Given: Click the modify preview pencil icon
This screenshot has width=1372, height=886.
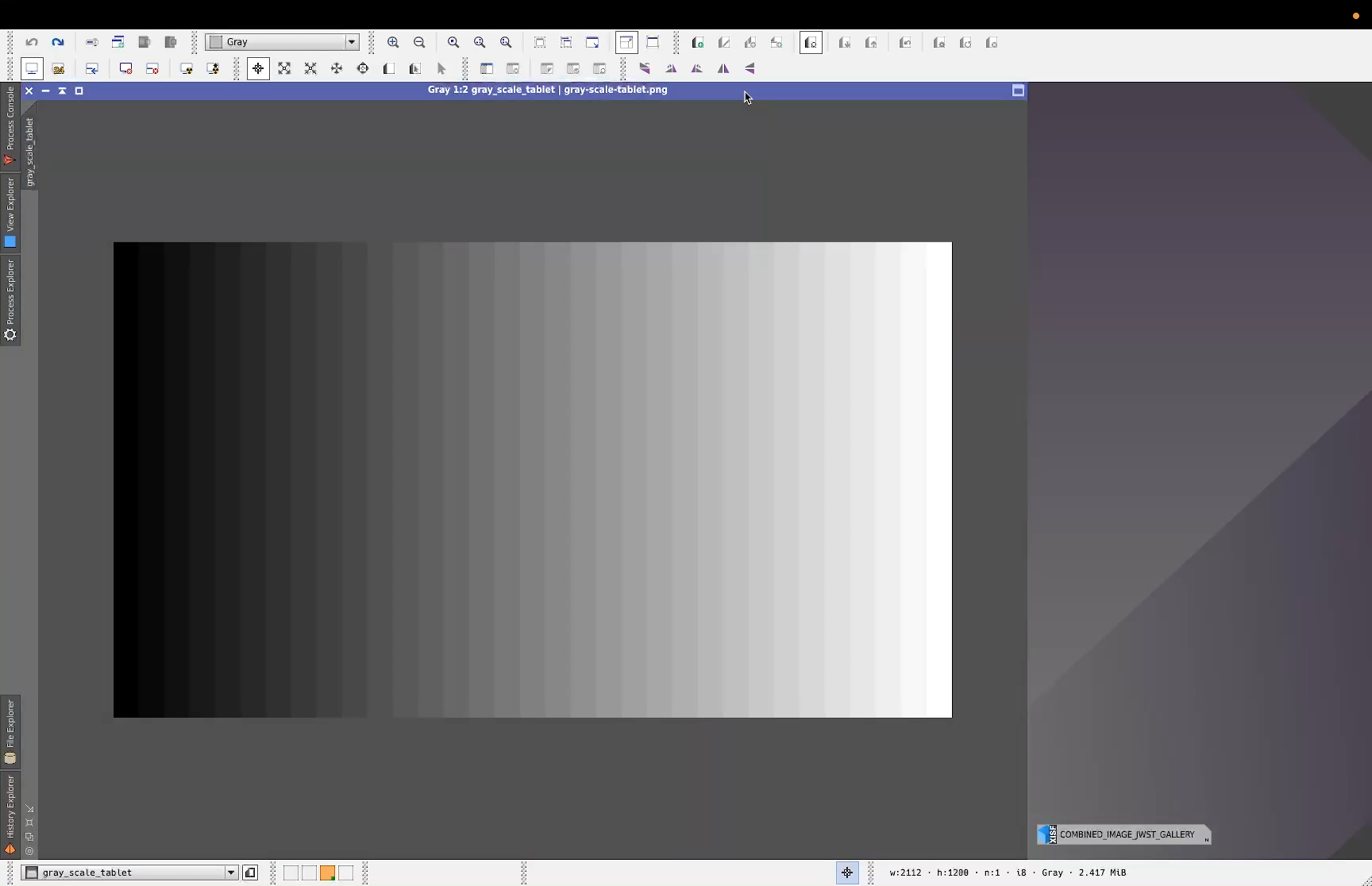Looking at the screenshot, I should click(x=723, y=42).
